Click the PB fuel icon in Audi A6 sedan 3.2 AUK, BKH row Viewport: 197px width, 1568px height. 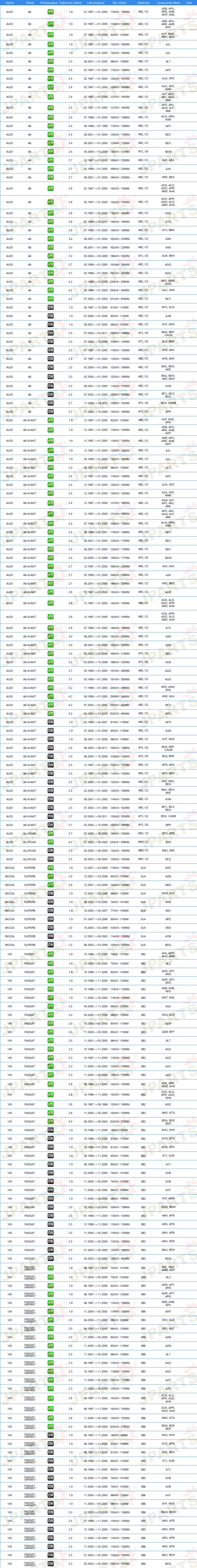click(x=50, y=256)
